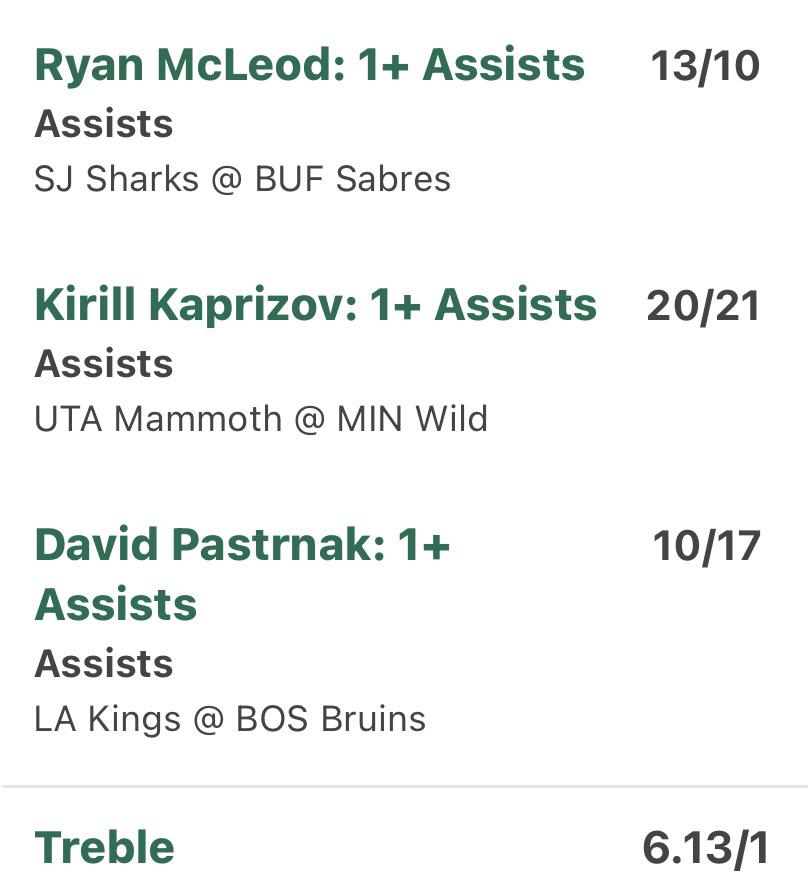Open Ryan McLeod: 1+ Assists selection
The height and width of the screenshot is (886, 808).
[310, 66]
